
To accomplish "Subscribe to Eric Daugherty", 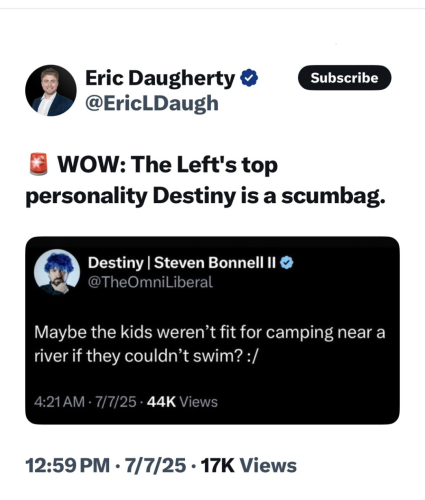I will (344, 78).
